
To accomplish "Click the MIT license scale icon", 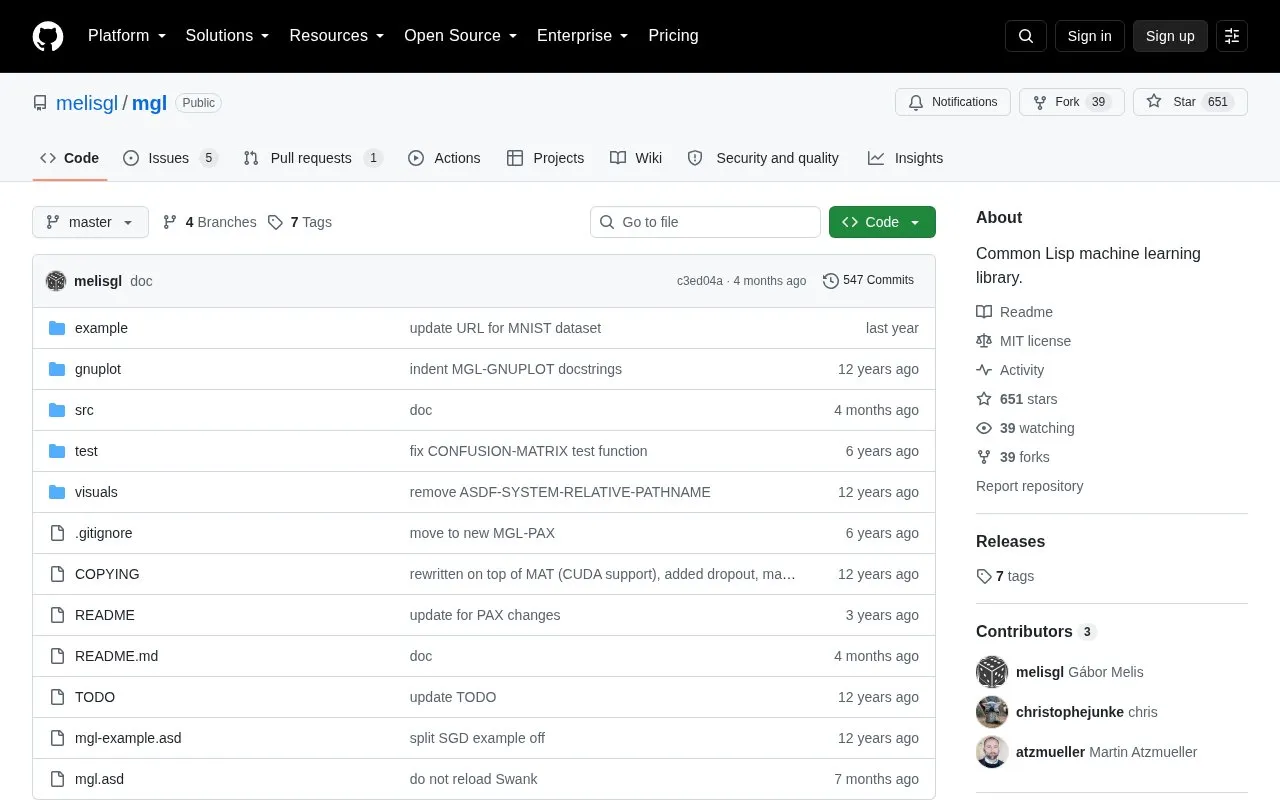I will [984, 341].
